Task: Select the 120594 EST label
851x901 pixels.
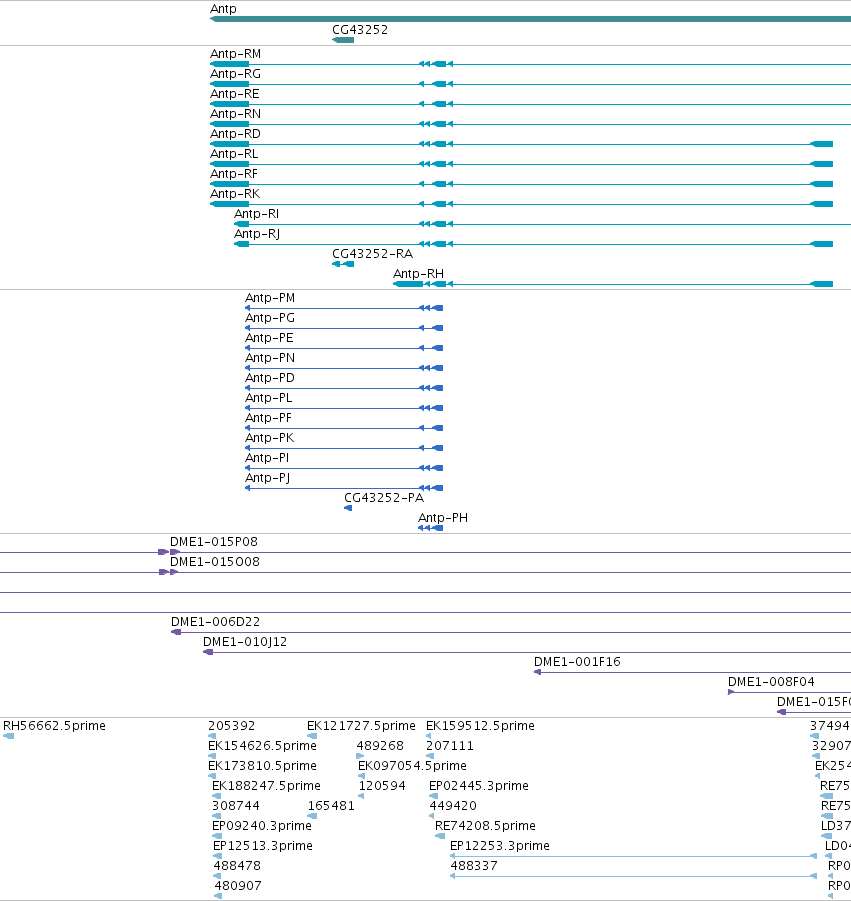Action: [x=382, y=786]
